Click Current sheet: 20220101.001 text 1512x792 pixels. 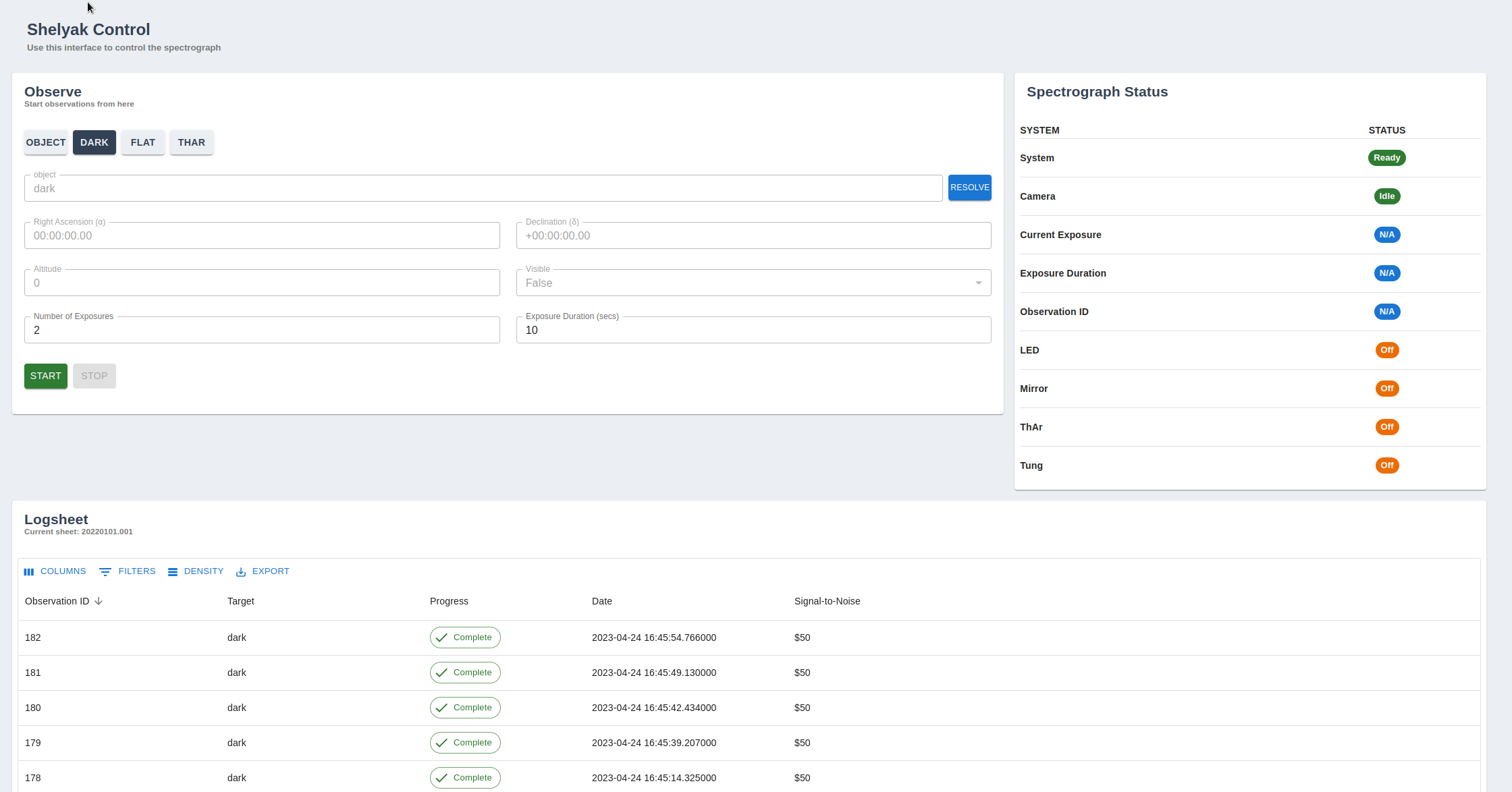pyautogui.click(x=78, y=532)
